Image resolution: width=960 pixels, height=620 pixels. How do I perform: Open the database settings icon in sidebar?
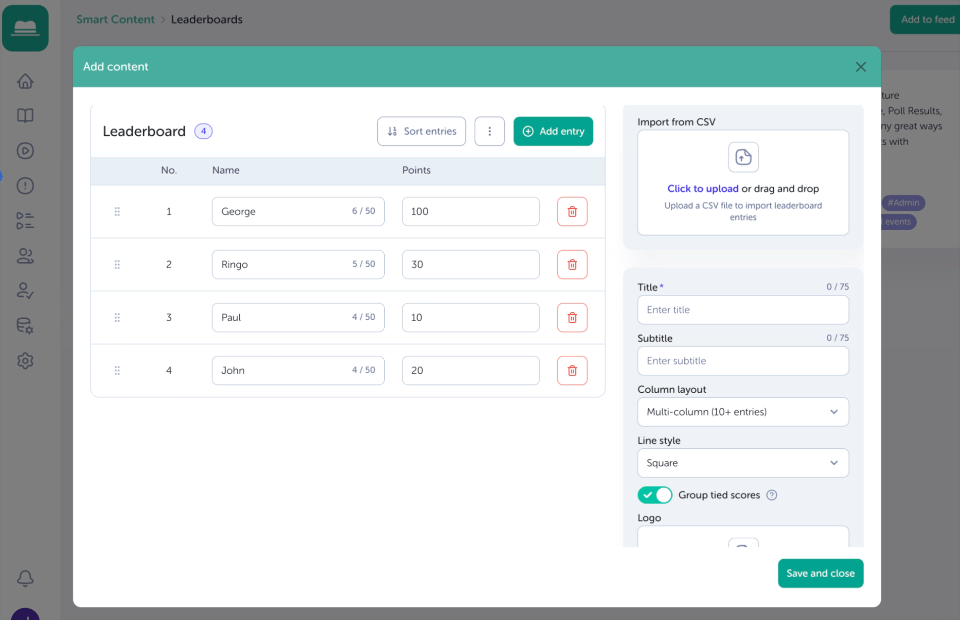point(25,326)
